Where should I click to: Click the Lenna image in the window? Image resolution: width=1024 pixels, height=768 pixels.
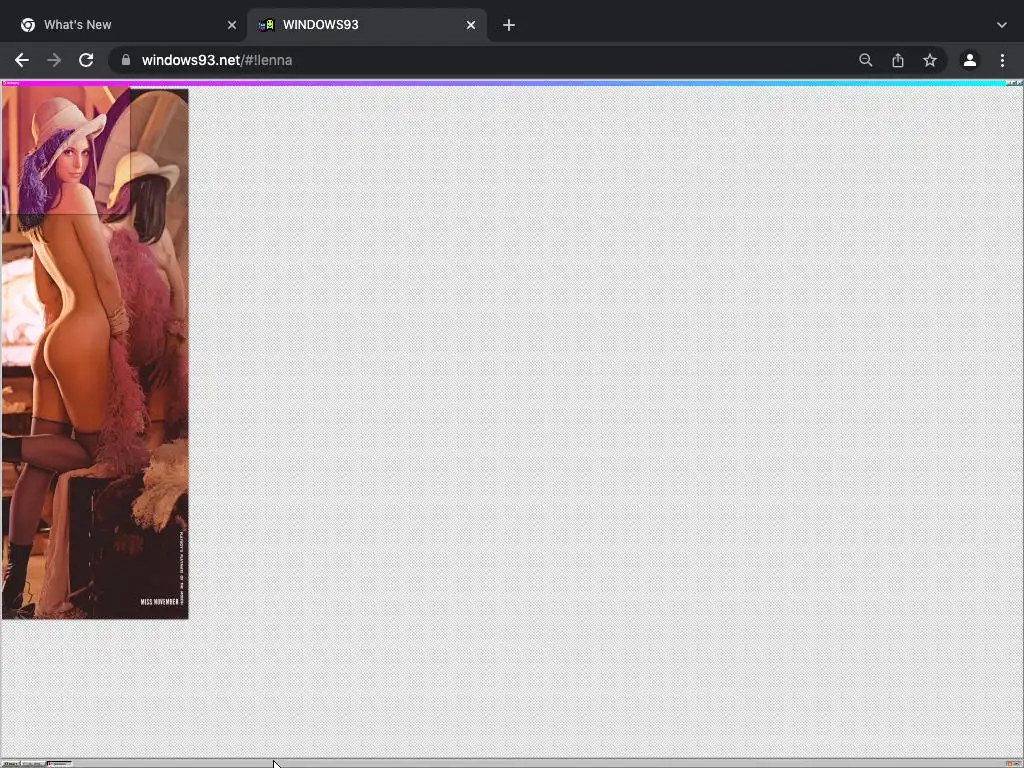point(95,353)
